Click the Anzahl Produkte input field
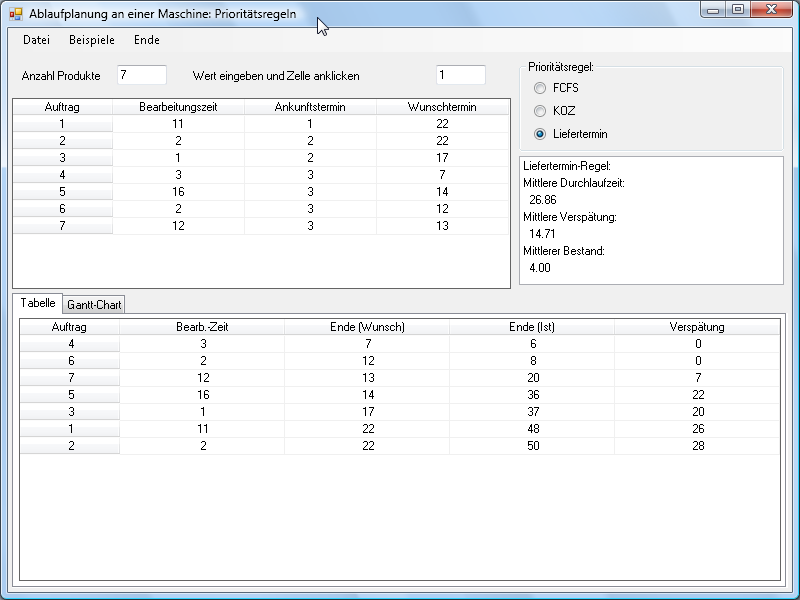Screen dimensions: 800x600 (141, 75)
